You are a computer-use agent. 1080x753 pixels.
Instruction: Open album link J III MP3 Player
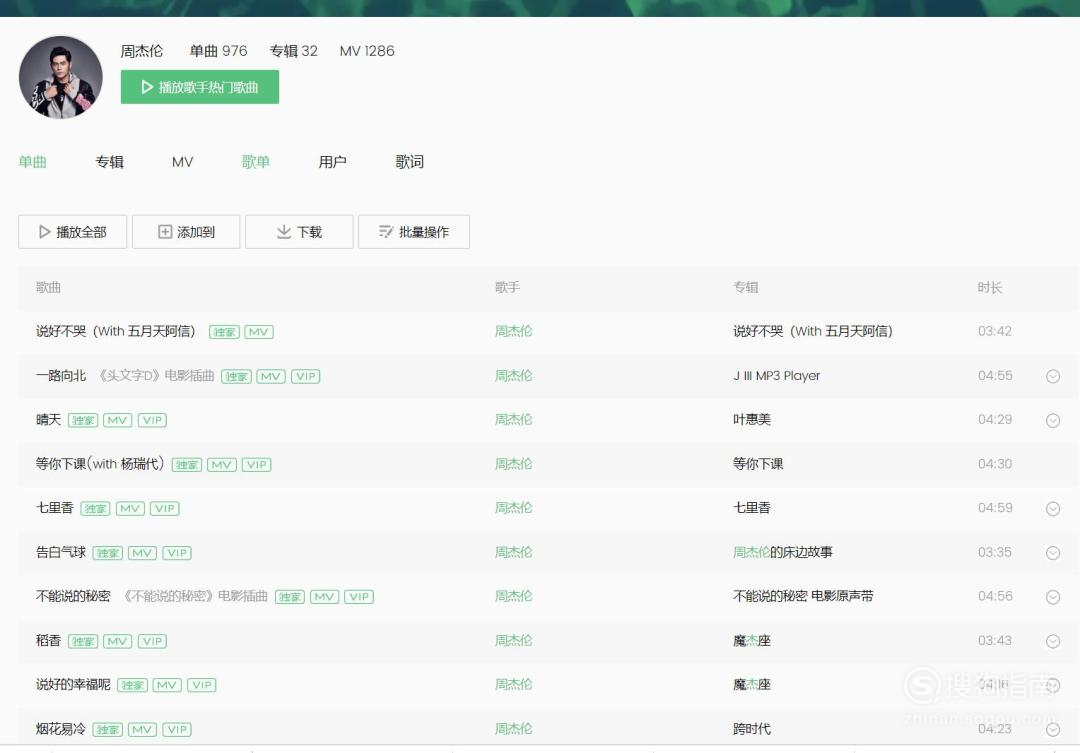777,375
